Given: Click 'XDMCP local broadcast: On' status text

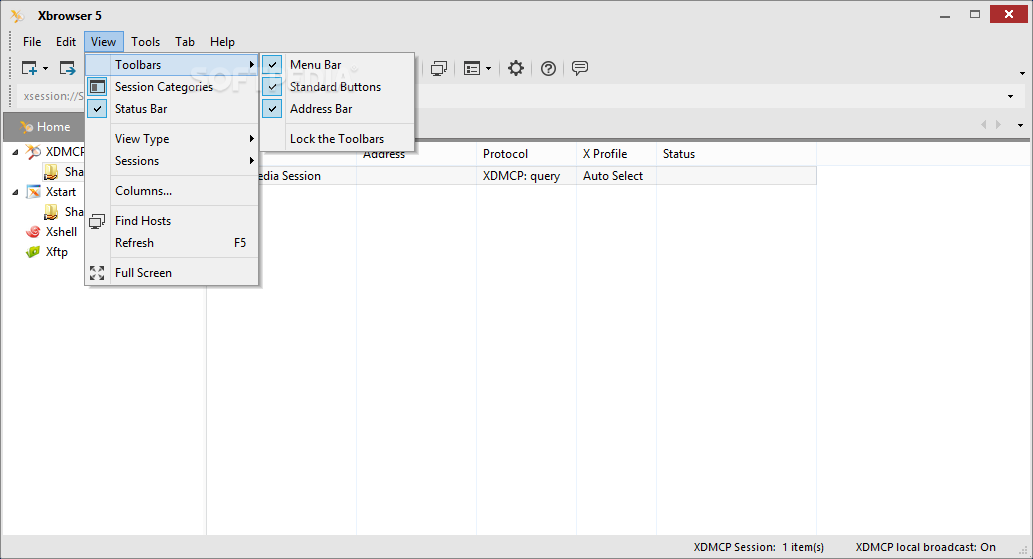Looking at the screenshot, I should click(x=926, y=547).
